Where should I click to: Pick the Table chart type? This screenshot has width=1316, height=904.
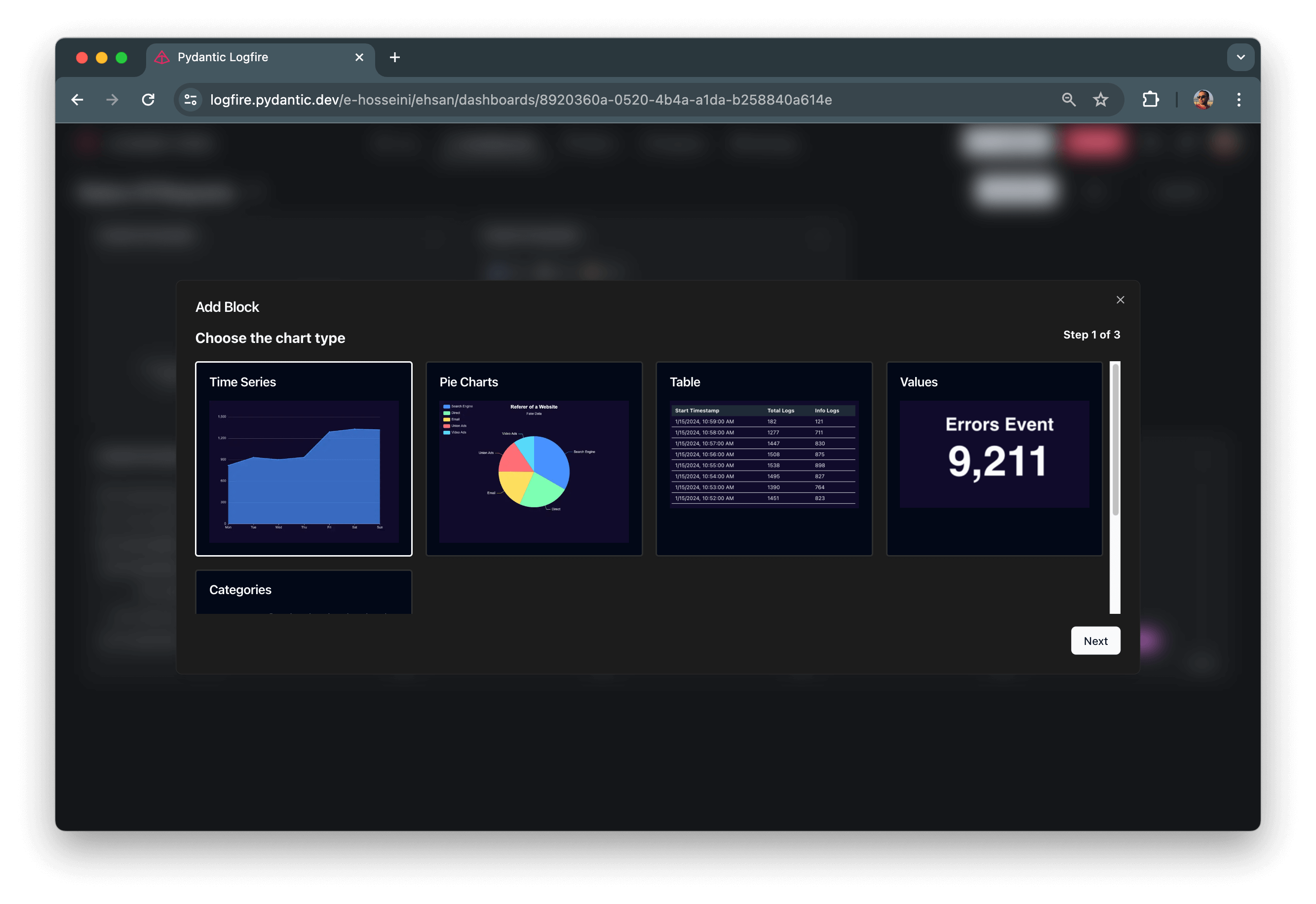764,459
